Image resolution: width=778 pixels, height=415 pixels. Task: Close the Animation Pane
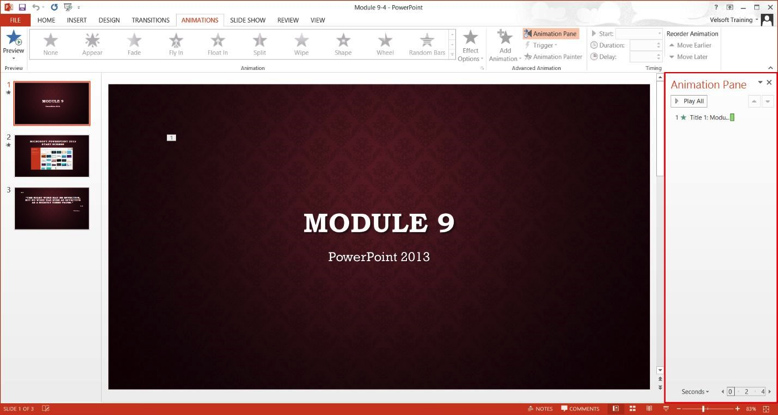click(770, 82)
